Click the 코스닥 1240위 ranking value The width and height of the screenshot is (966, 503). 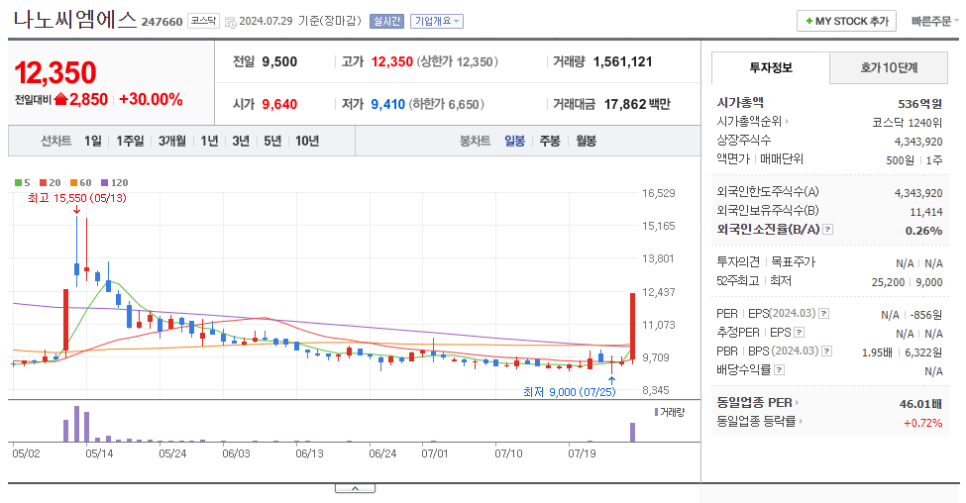pos(907,123)
